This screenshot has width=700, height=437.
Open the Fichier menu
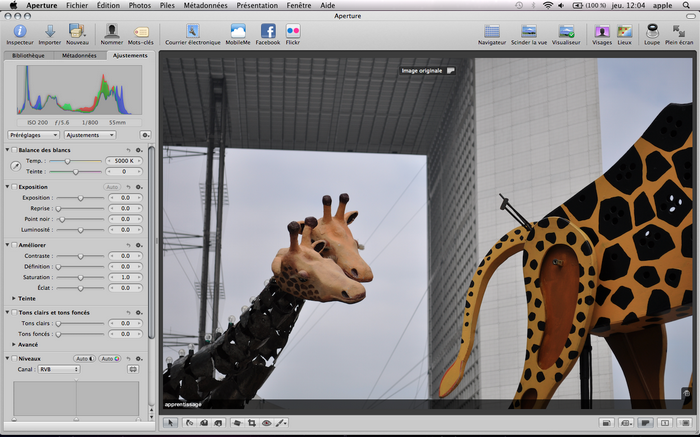(x=77, y=5)
